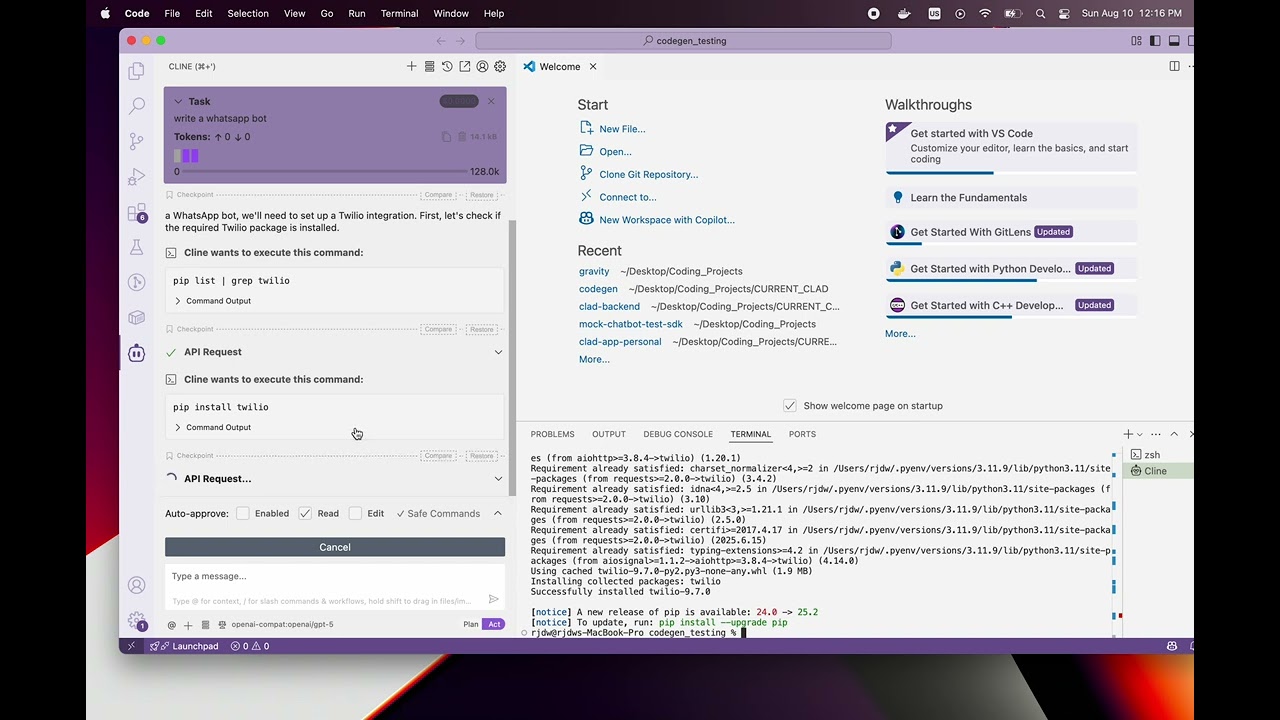Viewport: 1280px width, 720px height.
Task: Open Cline MCP servers icon
Action: (429, 66)
